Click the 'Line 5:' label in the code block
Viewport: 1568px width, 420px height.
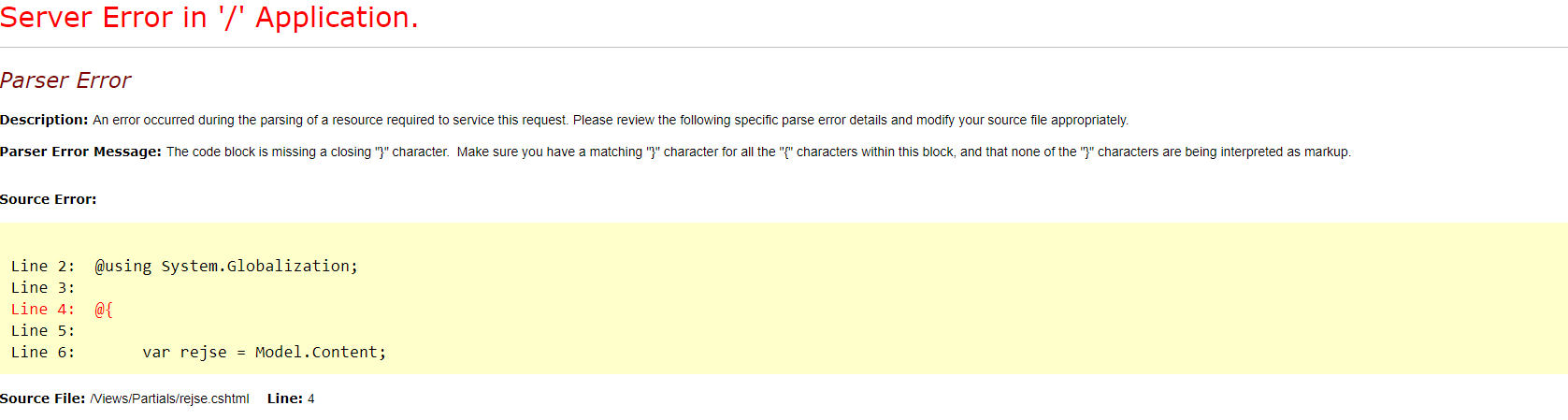43,330
